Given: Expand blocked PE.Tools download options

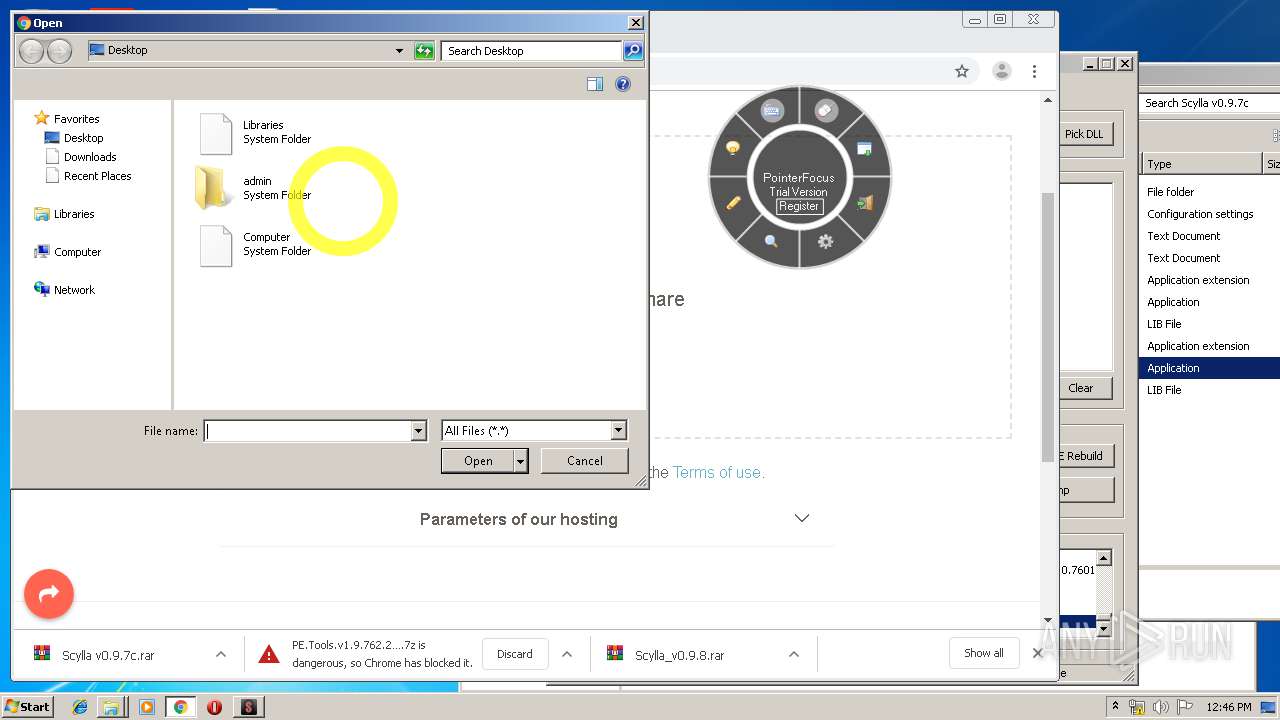Looking at the screenshot, I should pyautogui.click(x=567, y=654).
